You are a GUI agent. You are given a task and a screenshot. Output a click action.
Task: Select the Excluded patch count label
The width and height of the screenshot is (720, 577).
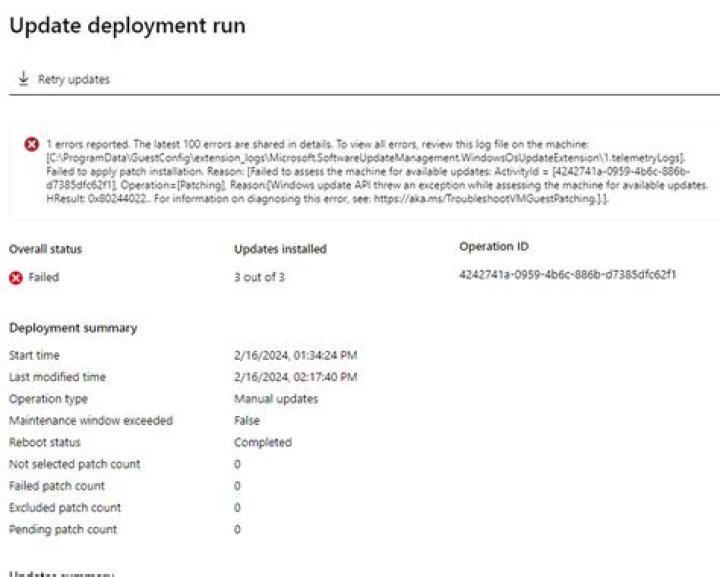coord(65,508)
